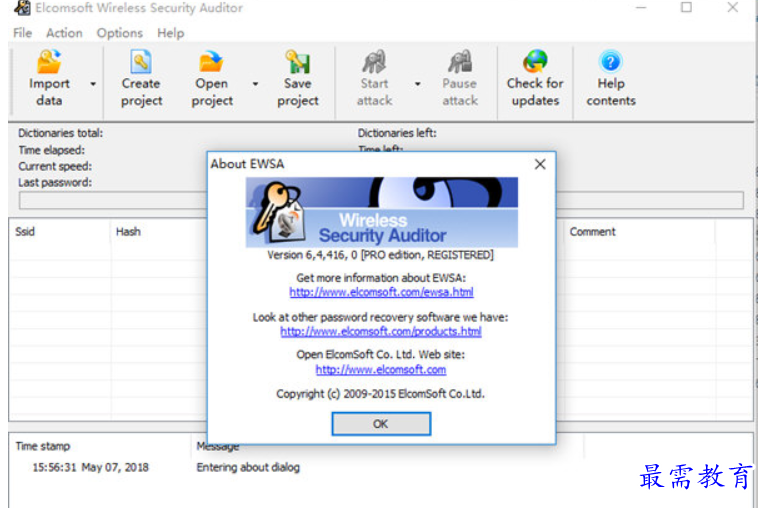Screen dimensions: 761x508
Task: Maximize the Wireless Security Auditor window
Action: point(686,7)
